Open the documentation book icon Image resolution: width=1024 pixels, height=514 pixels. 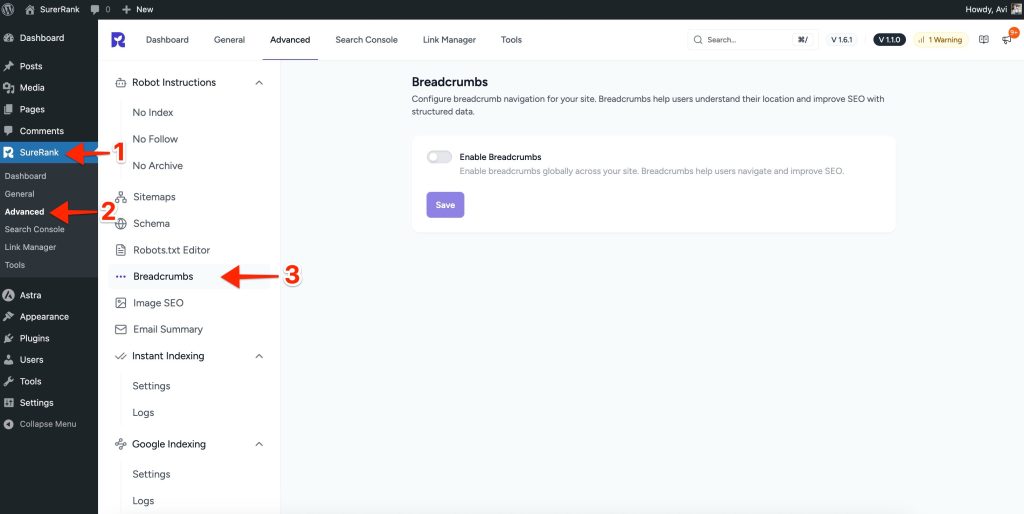984,40
